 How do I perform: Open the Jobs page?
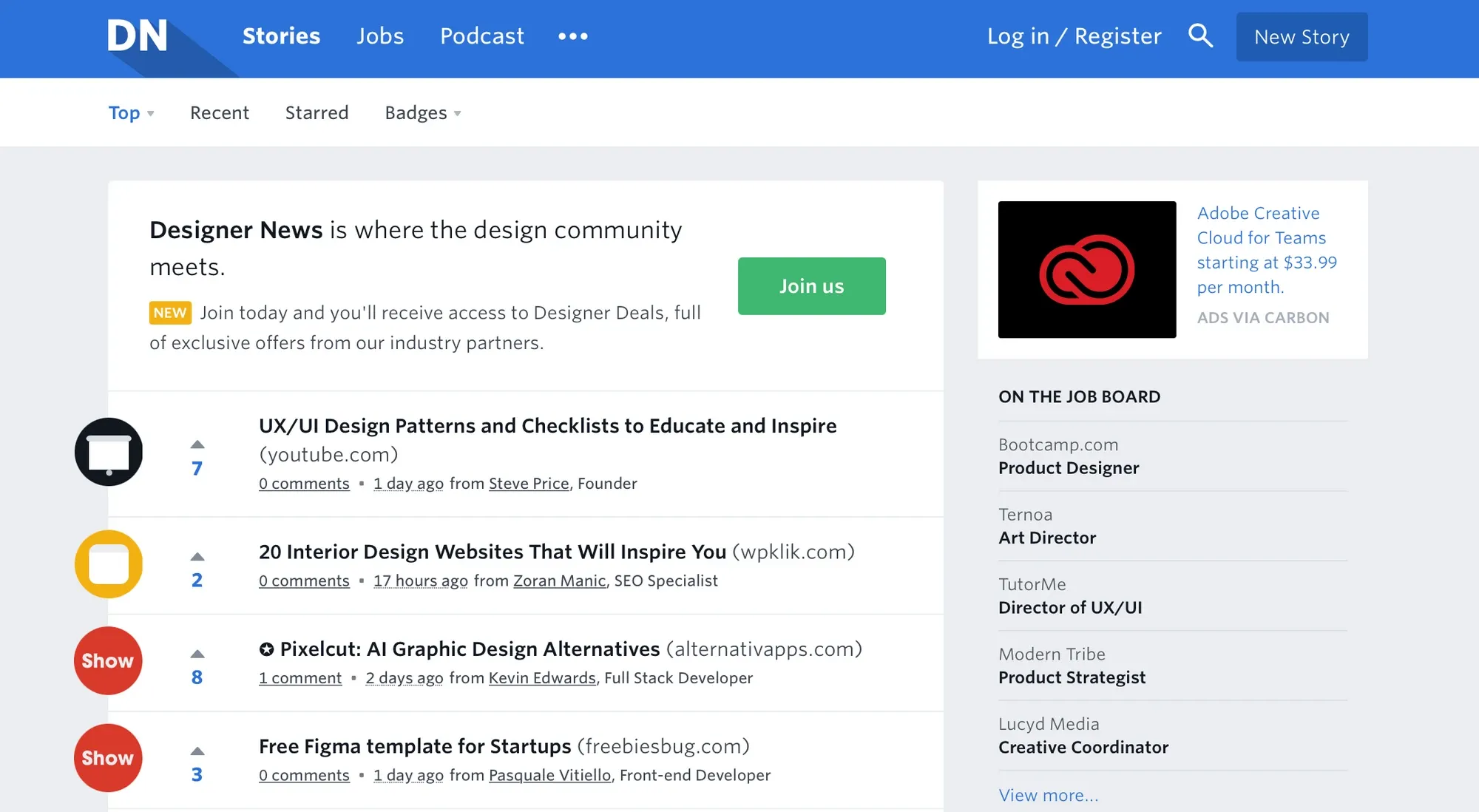pyautogui.click(x=380, y=35)
